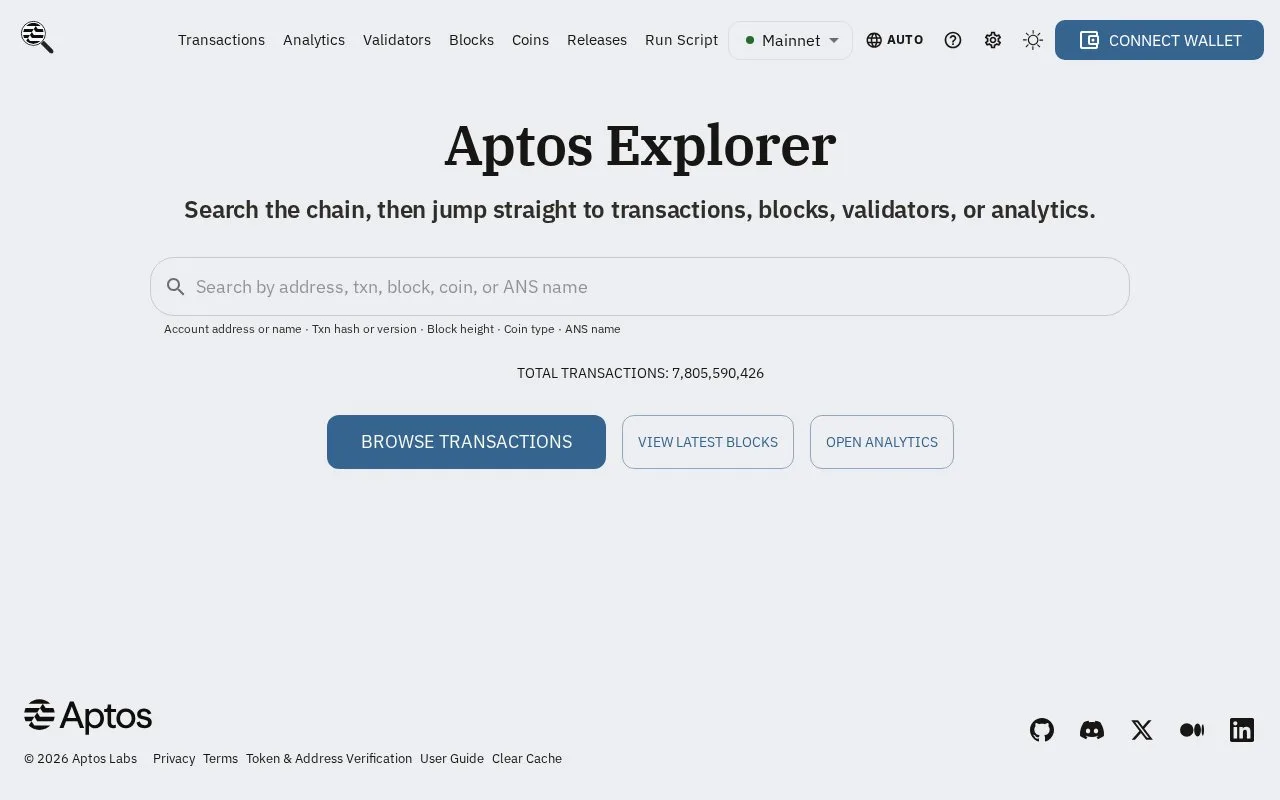Open the Medium icon in footer
The image size is (1280, 800).
tap(1192, 730)
